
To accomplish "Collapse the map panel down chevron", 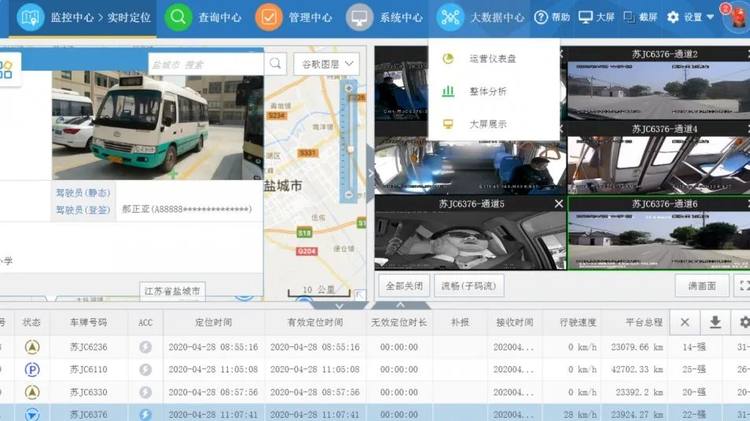I will (x=339, y=306).
